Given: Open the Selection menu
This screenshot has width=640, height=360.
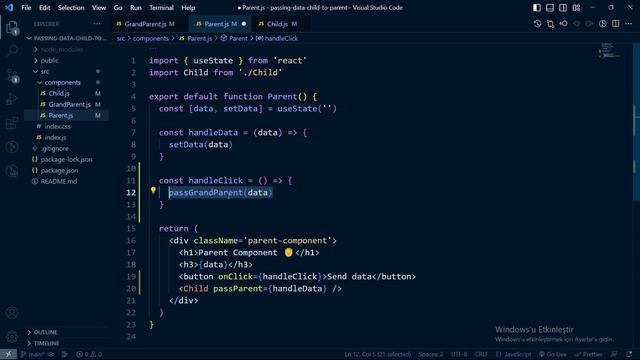Looking at the screenshot, I should [71, 8].
